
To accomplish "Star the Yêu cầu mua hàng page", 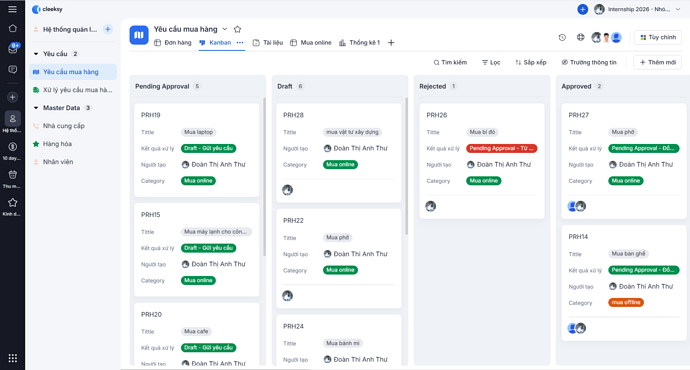I will [238, 29].
